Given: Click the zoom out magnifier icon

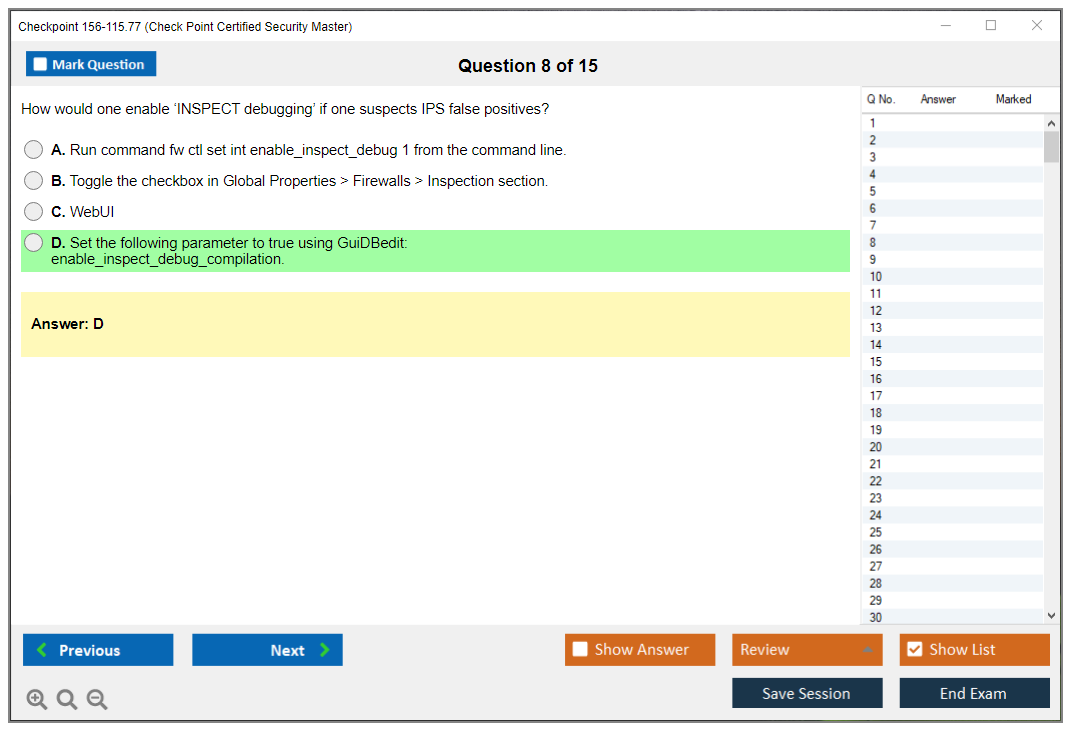Looking at the screenshot, I should tap(97, 700).
